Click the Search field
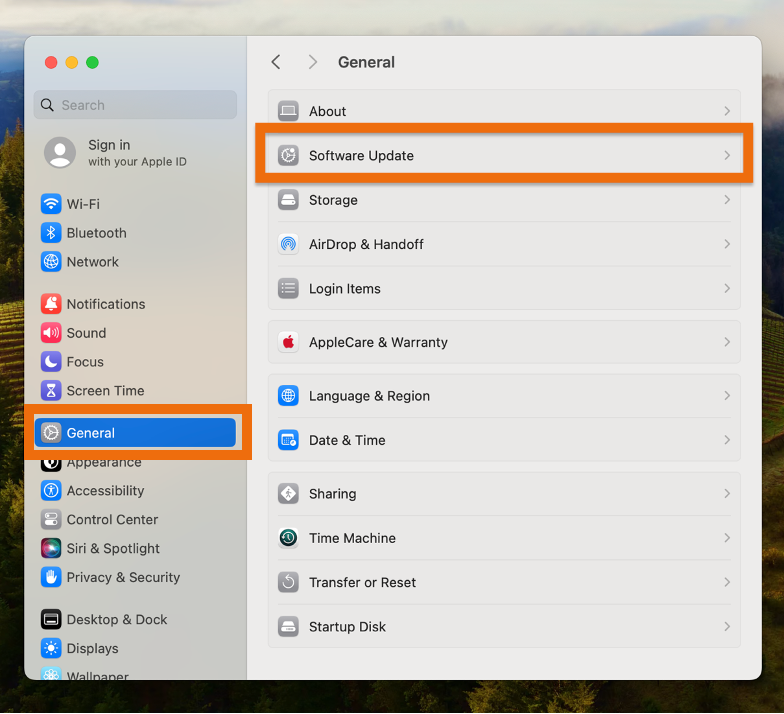This screenshot has height=714, width=784. [x=135, y=105]
